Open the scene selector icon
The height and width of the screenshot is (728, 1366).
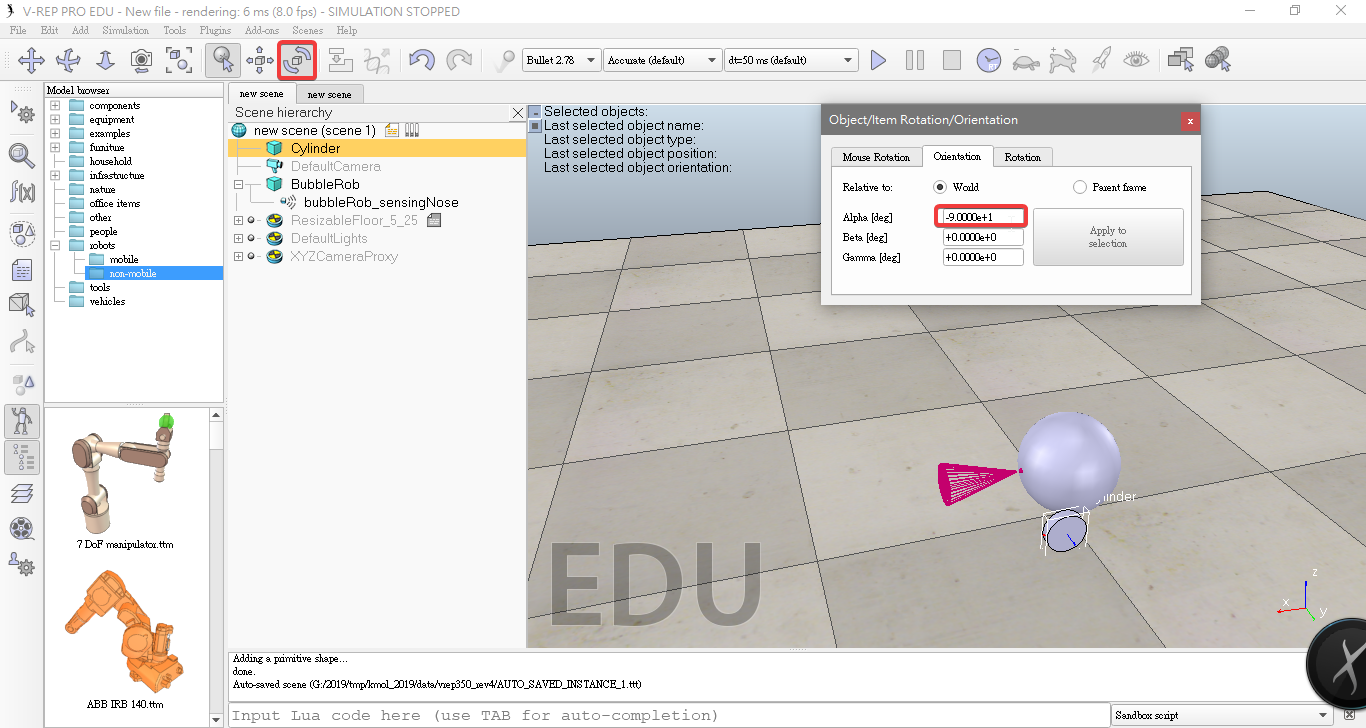(1218, 60)
